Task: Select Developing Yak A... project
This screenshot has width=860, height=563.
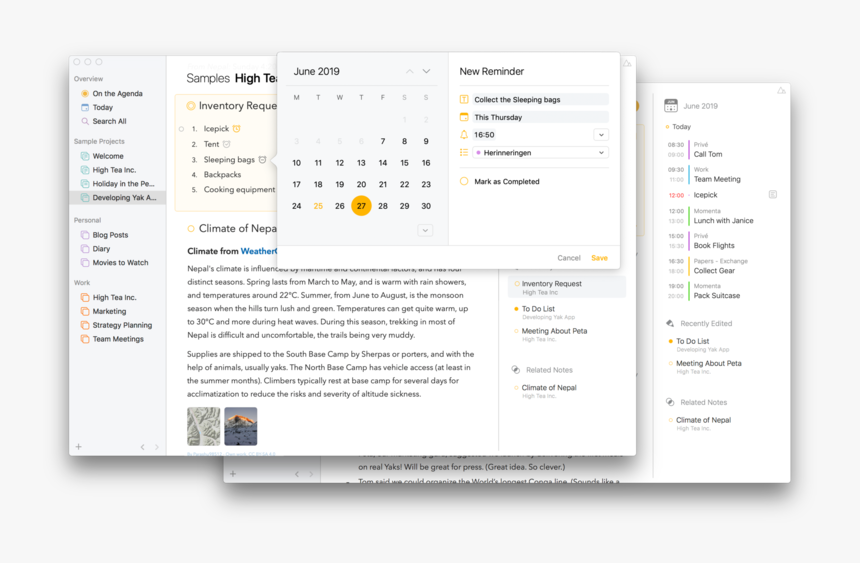Action: [118, 198]
